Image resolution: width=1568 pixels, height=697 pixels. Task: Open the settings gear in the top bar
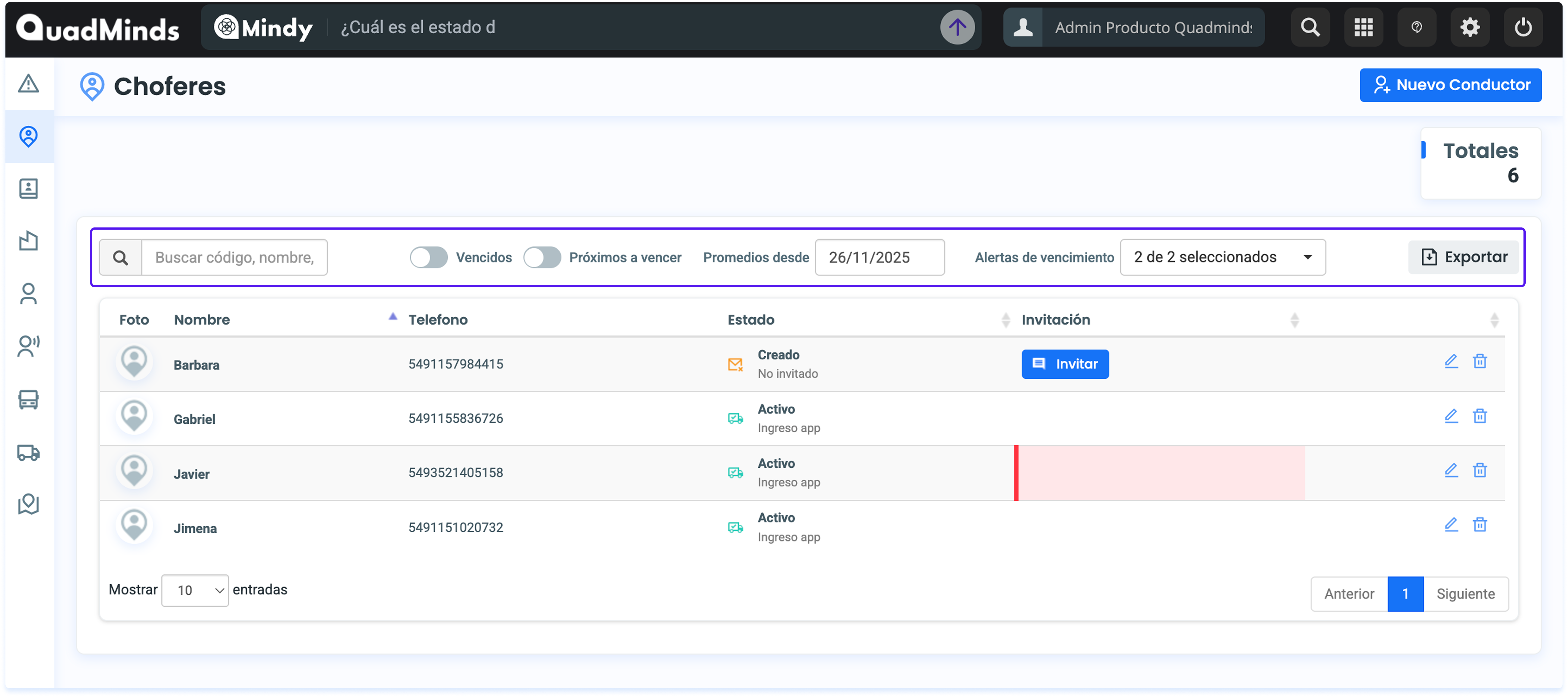pyautogui.click(x=1469, y=27)
